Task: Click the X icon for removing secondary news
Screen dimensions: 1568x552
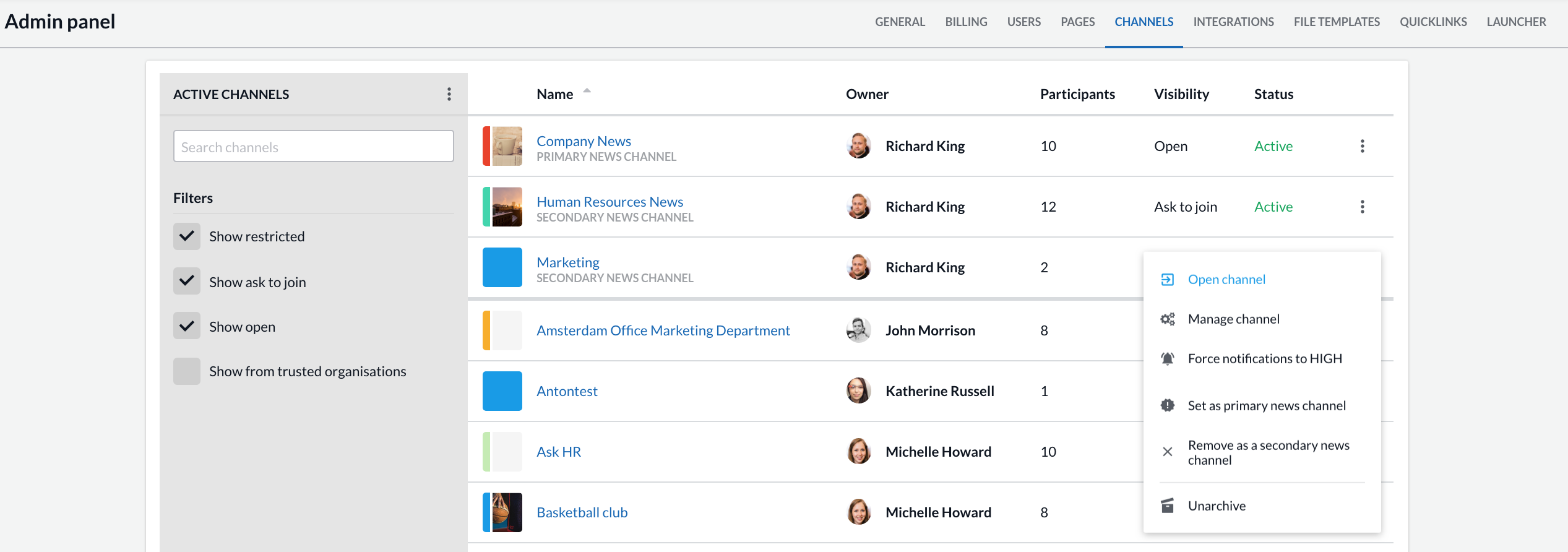Action: (x=1167, y=452)
